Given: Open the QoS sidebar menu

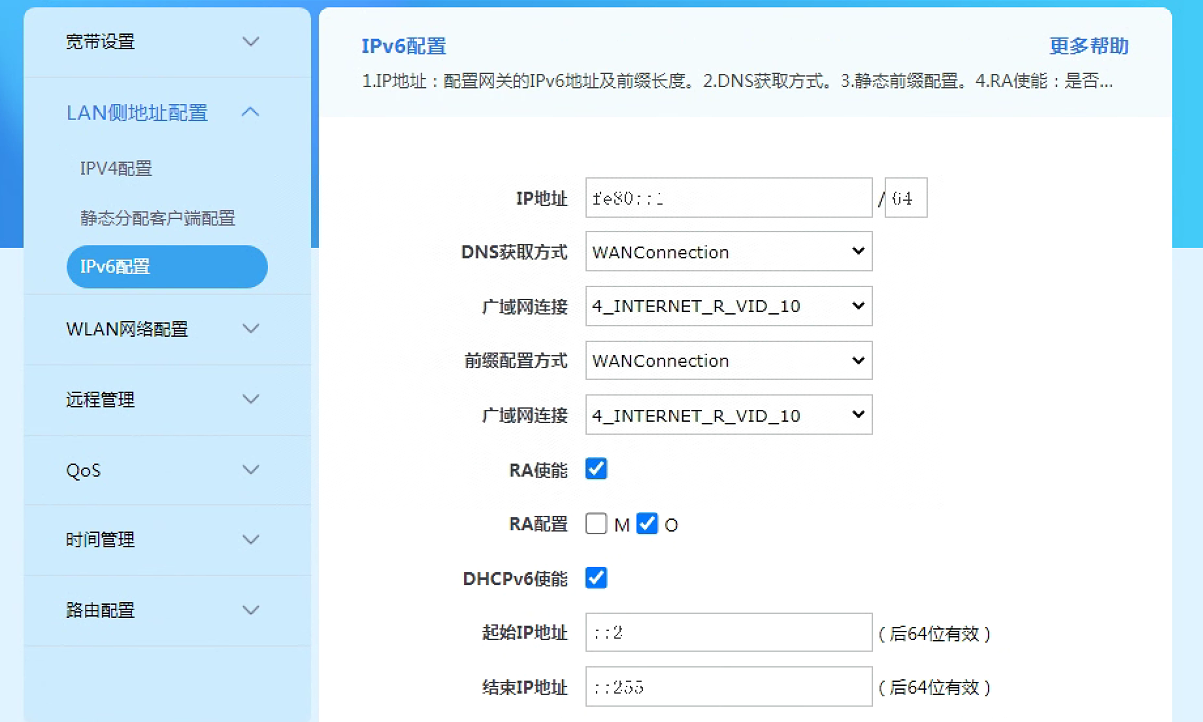Looking at the screenshot, I should click(166, 469).
